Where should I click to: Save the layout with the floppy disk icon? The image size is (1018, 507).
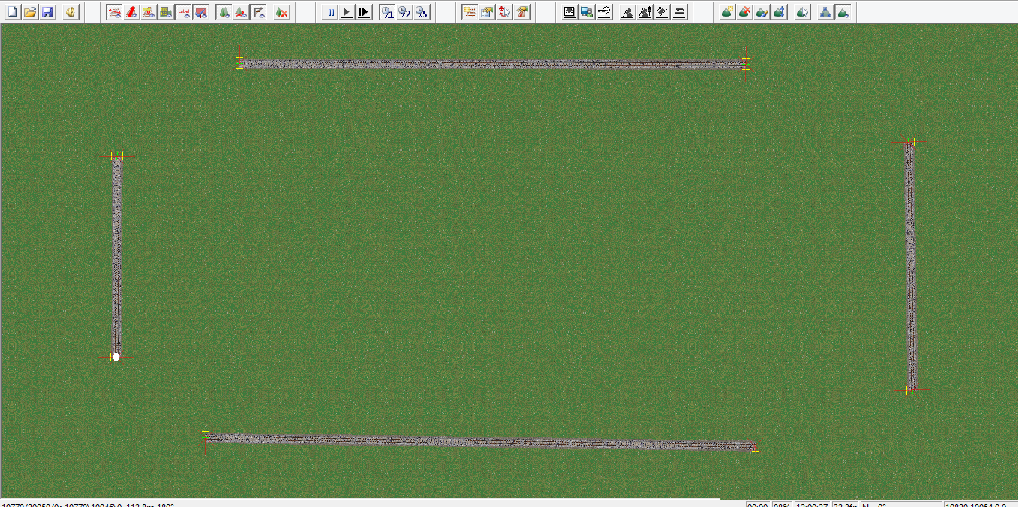[x=47, y=12]
